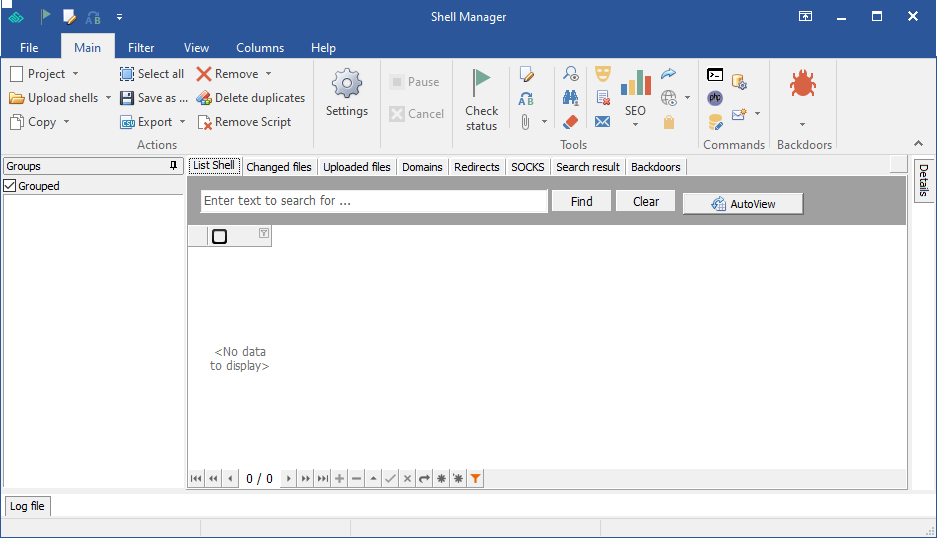Image resolution: width=937 pixels, height=538 pixels.
Task: Click the PHP command icon
Action: (x=715, y=98)
